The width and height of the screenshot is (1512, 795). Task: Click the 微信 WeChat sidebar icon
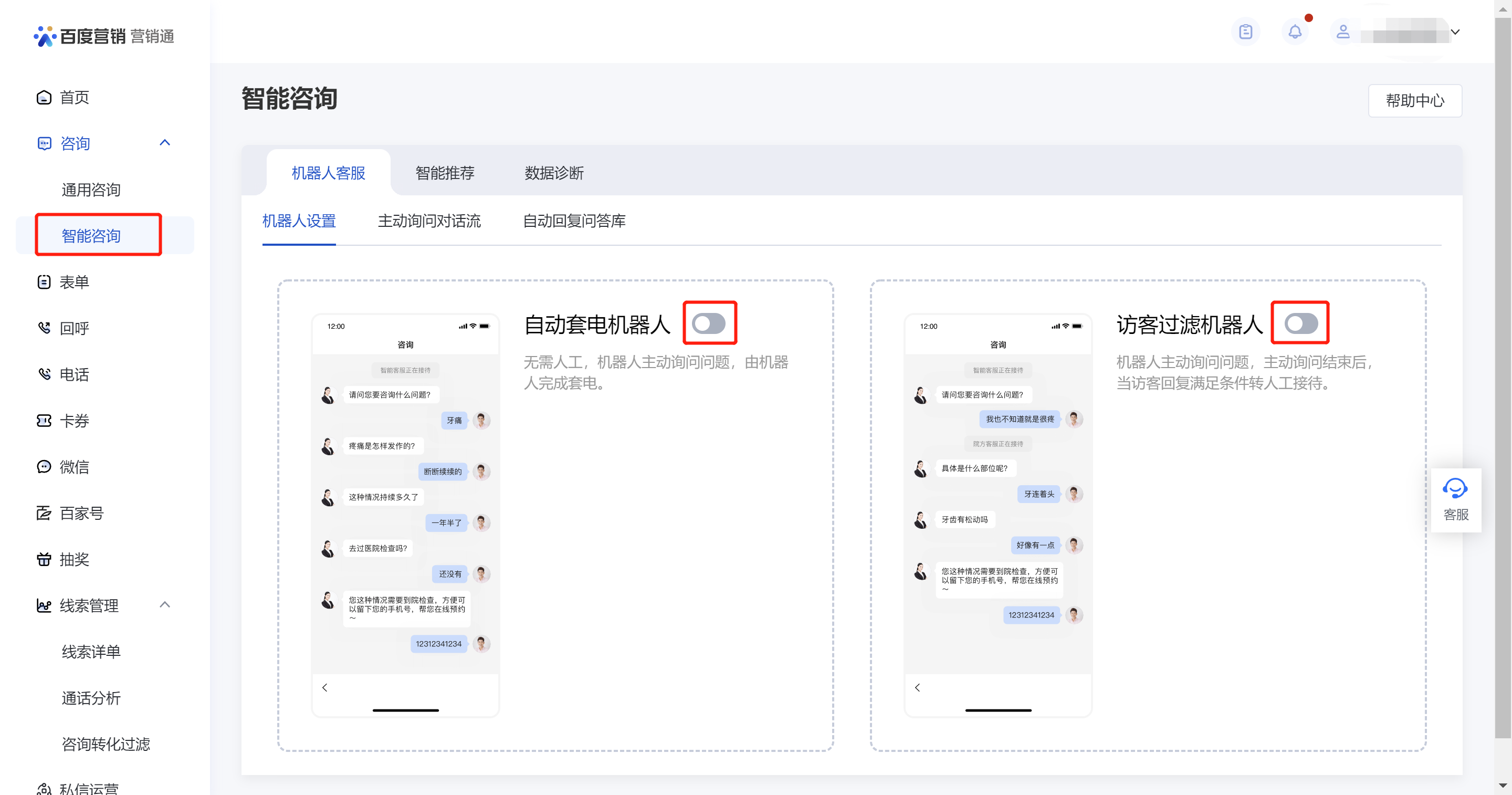(x=44, y=467)
